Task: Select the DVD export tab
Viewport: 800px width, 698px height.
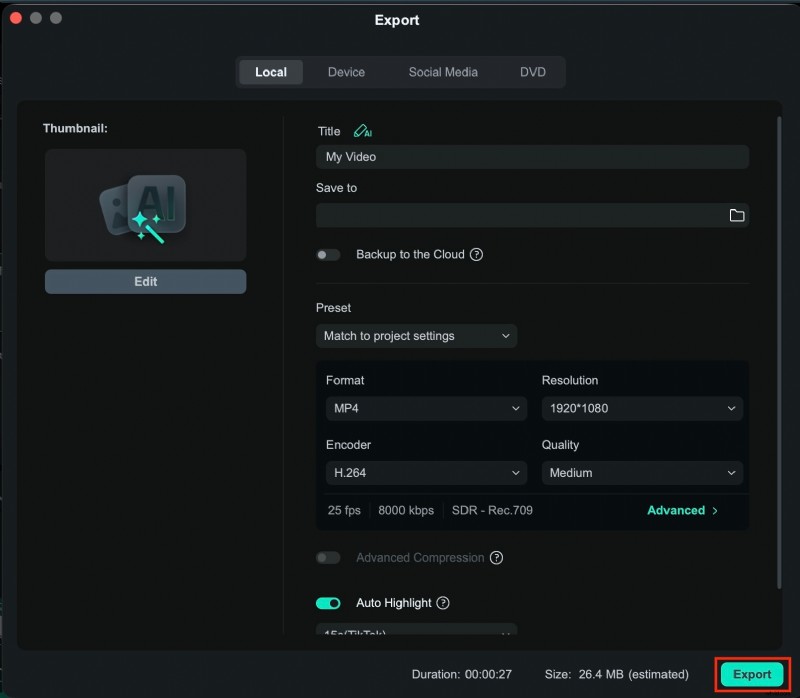Action: 532,71
